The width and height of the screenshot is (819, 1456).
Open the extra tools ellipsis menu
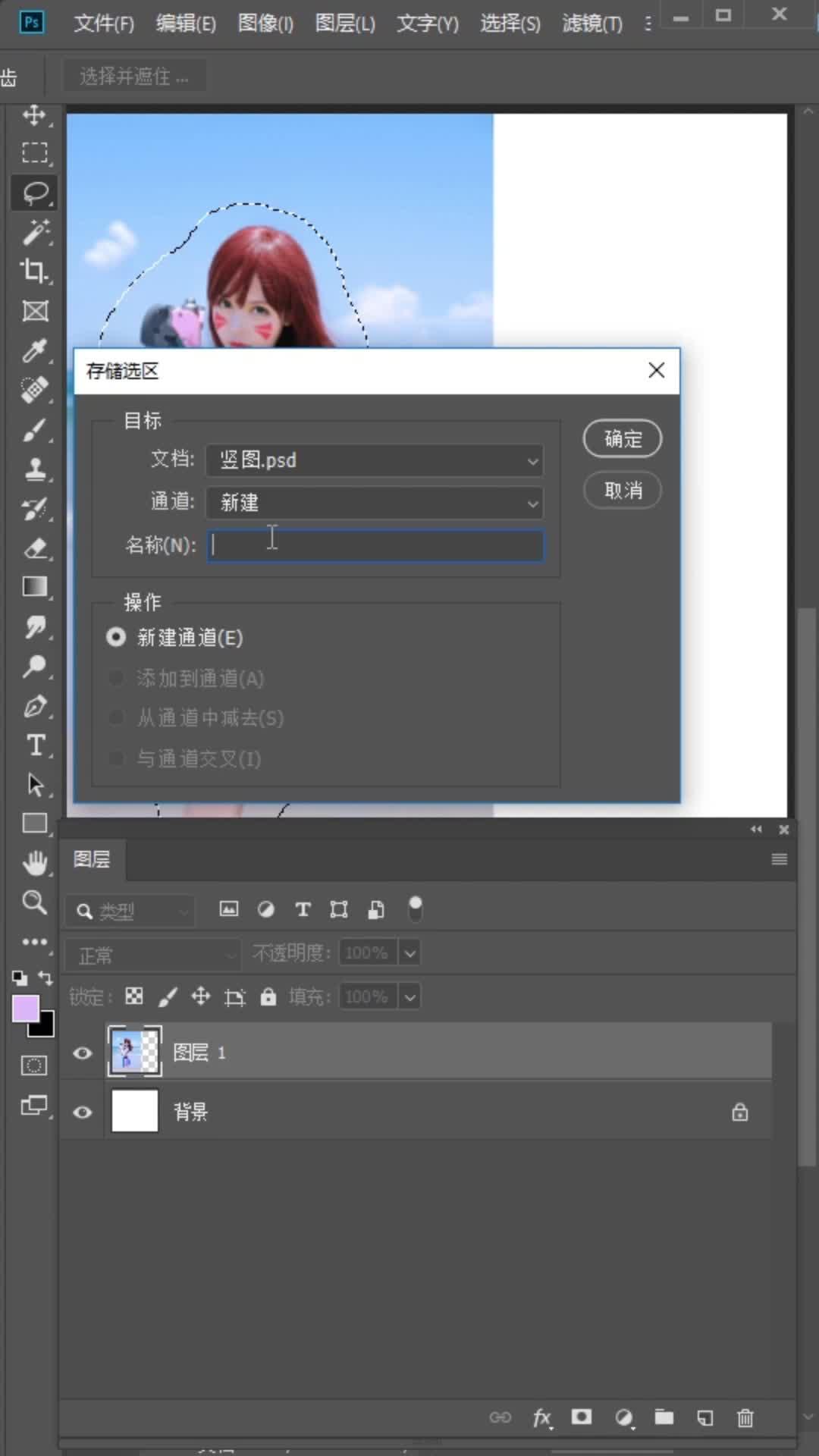34,942
